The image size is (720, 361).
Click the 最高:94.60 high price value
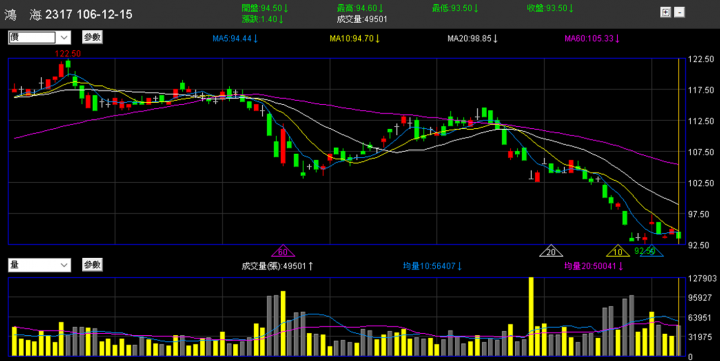pyautogui.click(x=360, y=8)
